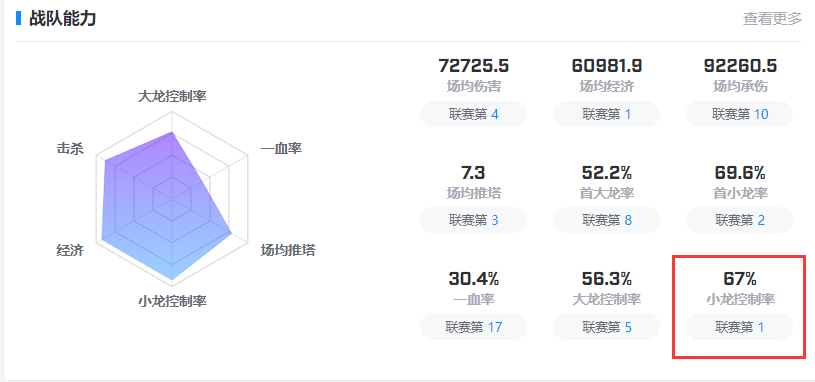Open the 联赛第 8 first baron badge

click(x=606, y=220)
